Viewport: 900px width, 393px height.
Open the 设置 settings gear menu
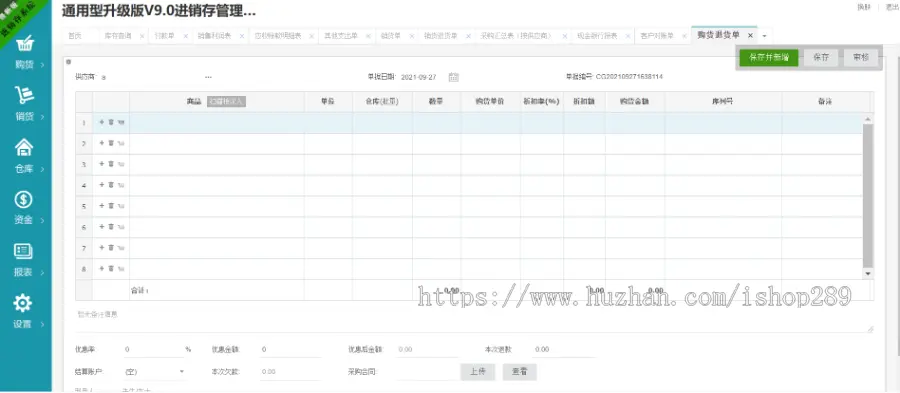pyautogui.click(x=25, y=311)
